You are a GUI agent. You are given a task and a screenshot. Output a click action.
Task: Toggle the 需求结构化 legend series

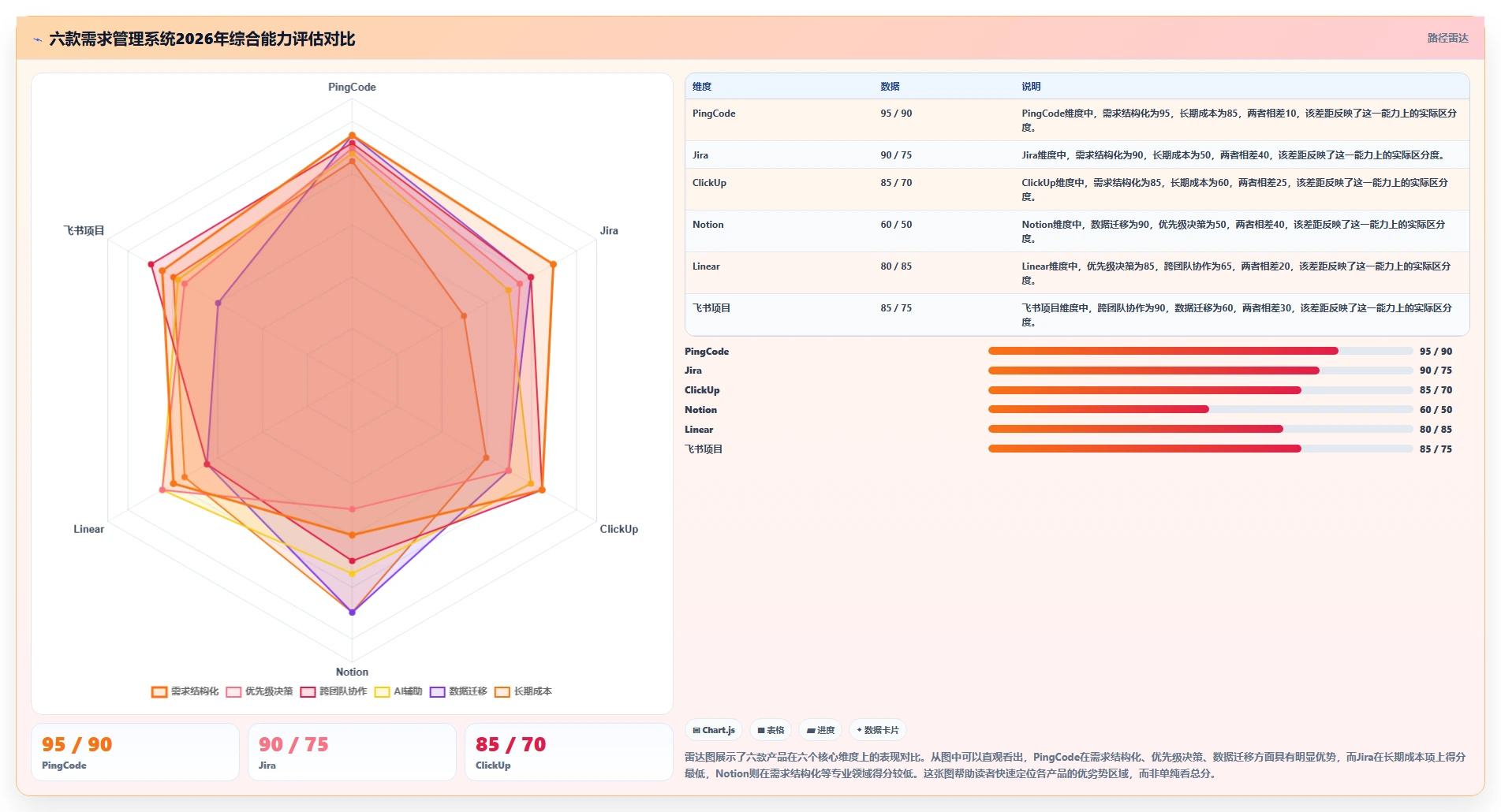[185, 691]
